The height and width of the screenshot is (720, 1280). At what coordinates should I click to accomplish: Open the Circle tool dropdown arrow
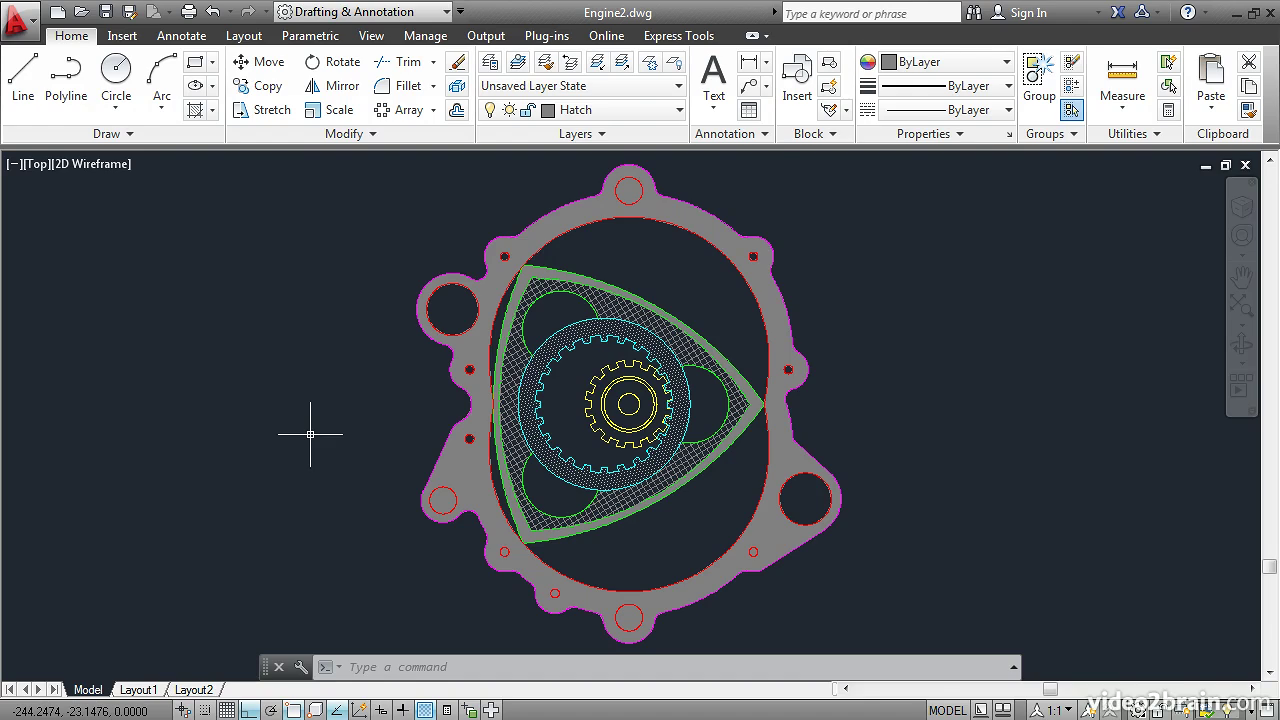[116, 107]
